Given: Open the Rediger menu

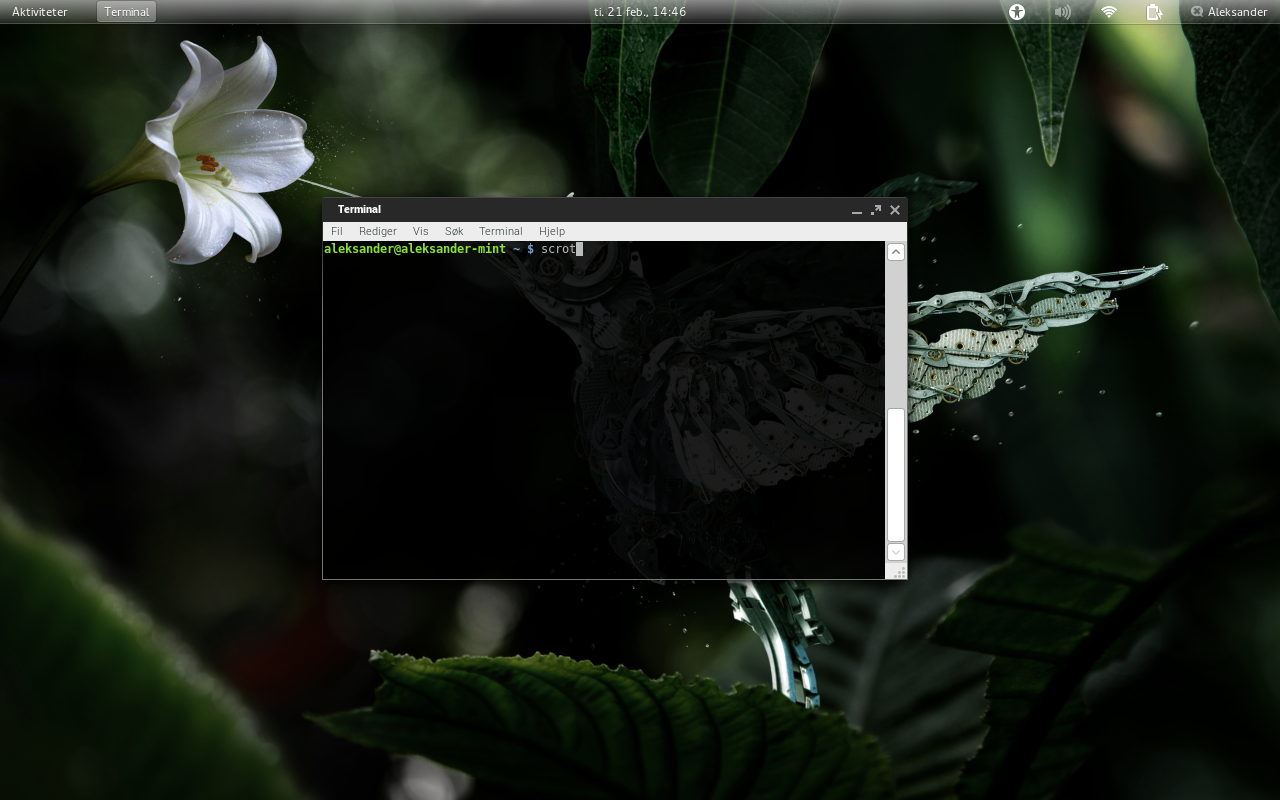Looking at the screenshot, I should (378, 231).
